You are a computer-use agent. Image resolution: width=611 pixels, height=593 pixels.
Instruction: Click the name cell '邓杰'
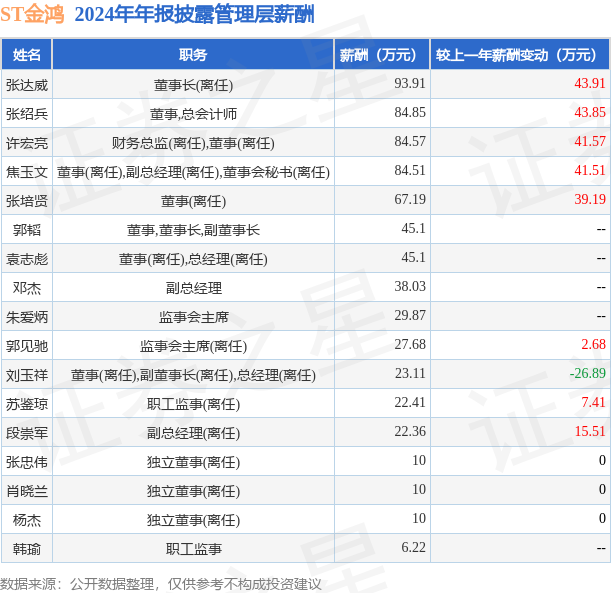[26, 288]
